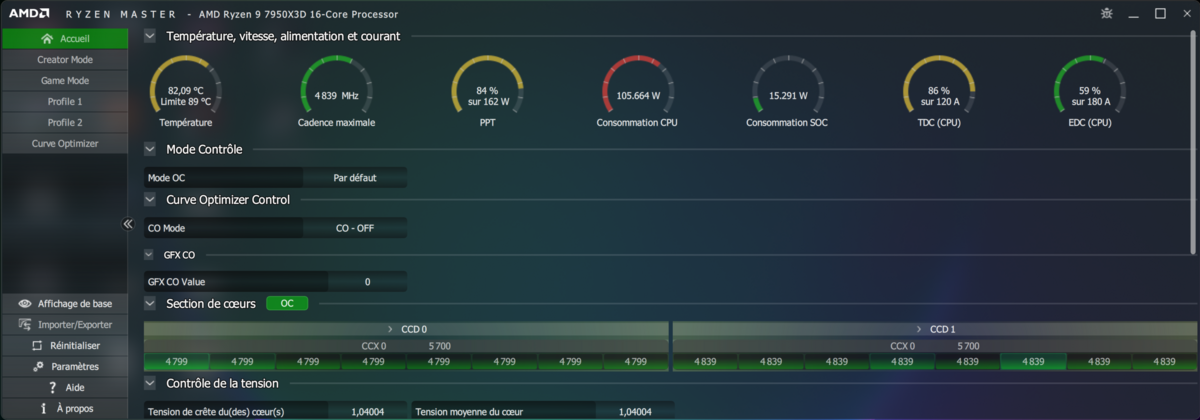
Task: Collapse the sidebar with the double-chevron arrow
Action: point(128,224)
